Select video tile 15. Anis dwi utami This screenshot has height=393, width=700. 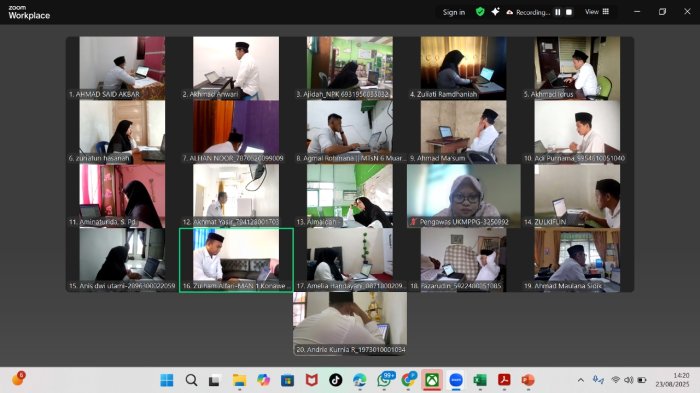[x=122, y=259]
